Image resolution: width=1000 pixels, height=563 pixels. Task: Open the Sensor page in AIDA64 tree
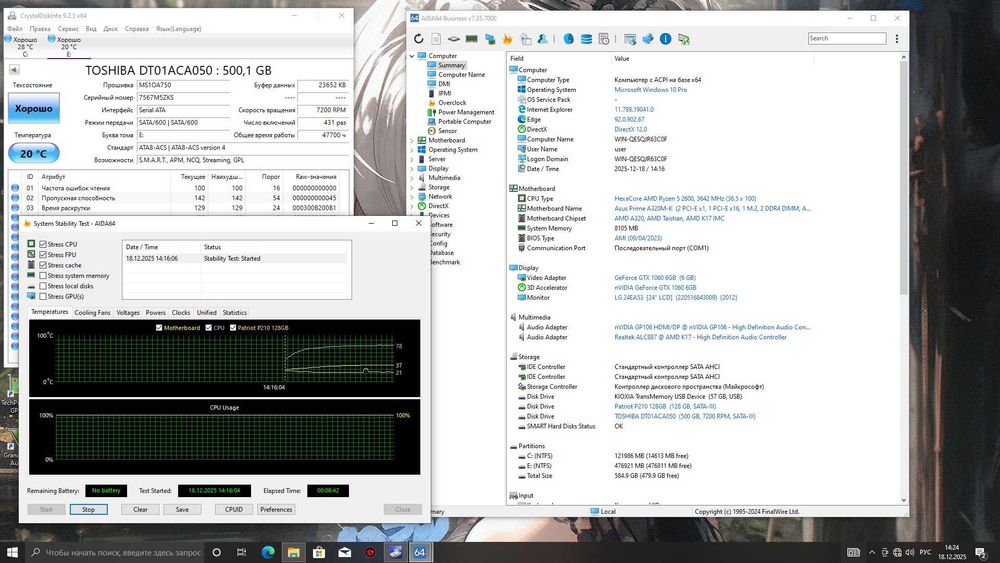pos(447,131)
